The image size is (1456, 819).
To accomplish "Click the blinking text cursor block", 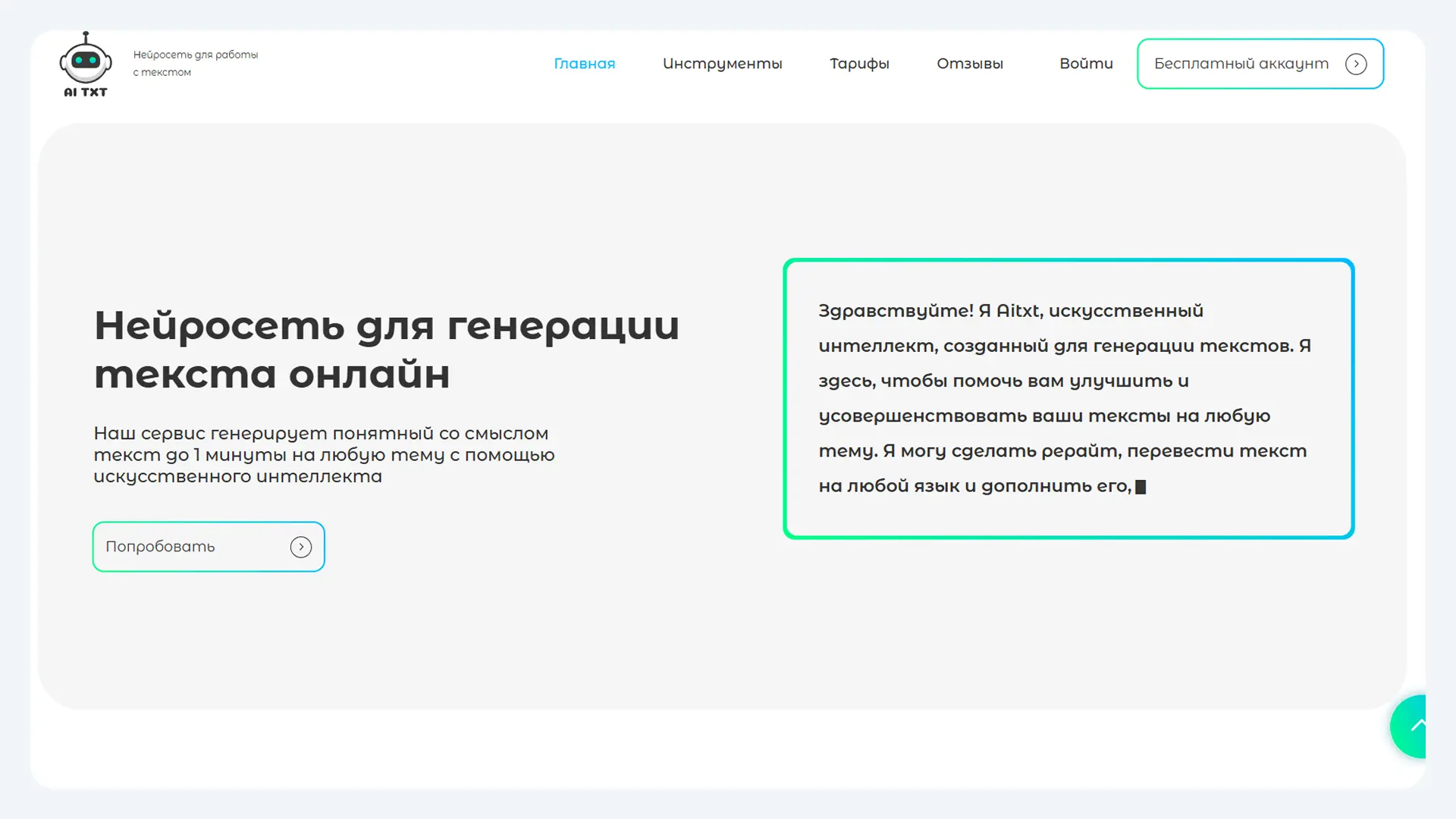I will 1141,487.
